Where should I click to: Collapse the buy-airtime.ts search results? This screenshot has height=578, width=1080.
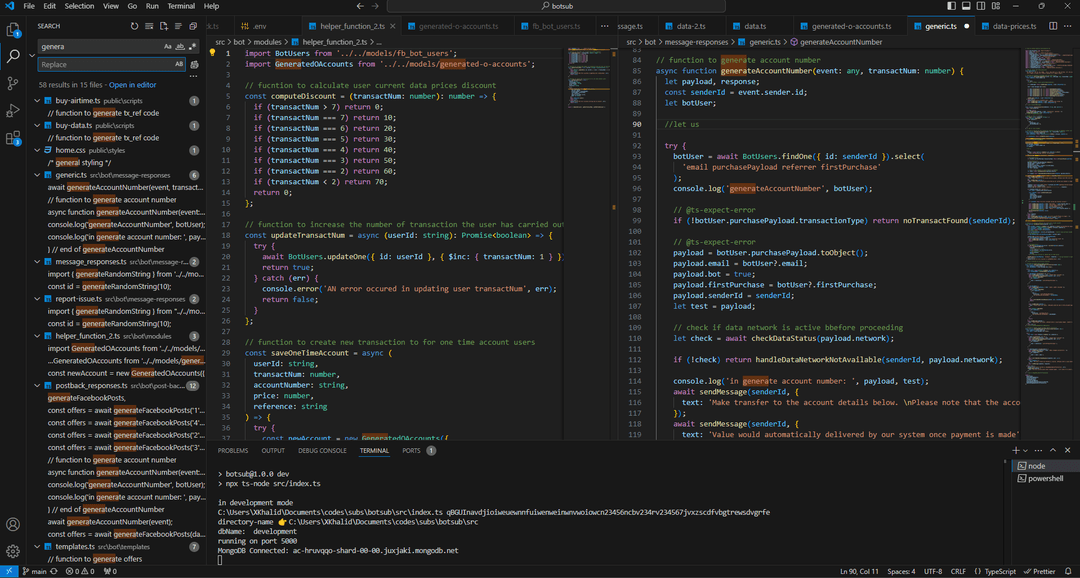(37, 101)
